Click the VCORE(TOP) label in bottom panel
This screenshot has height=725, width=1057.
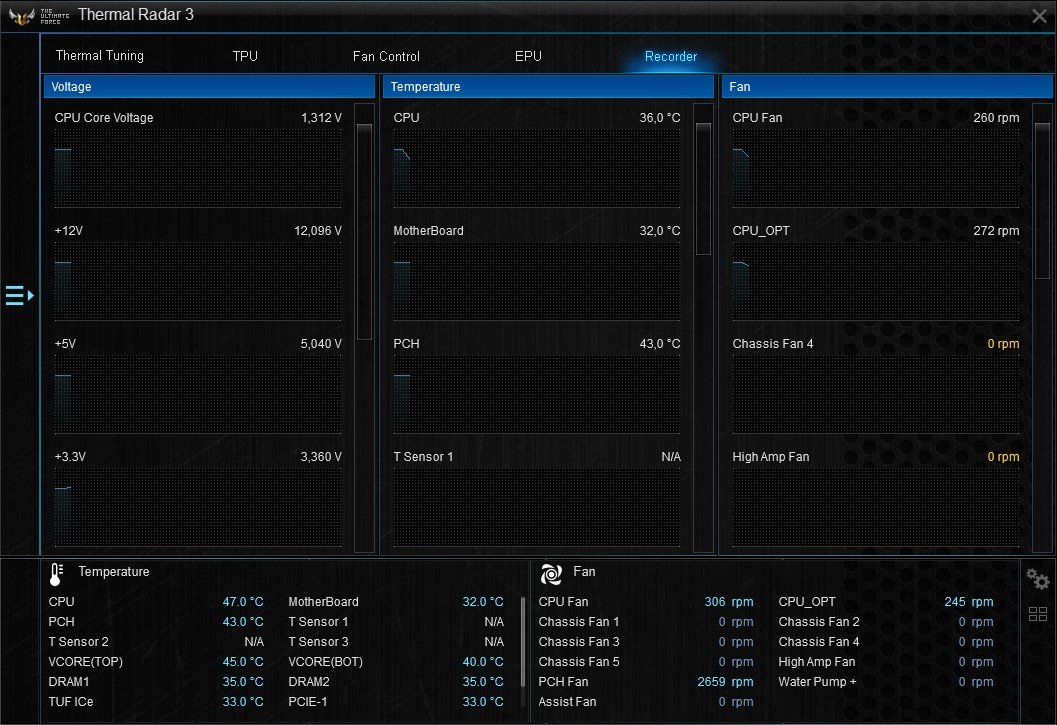coord(86,662)
